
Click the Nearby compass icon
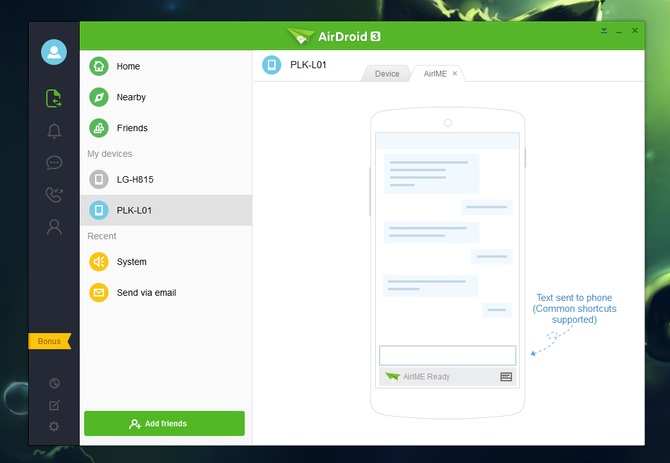99,97
